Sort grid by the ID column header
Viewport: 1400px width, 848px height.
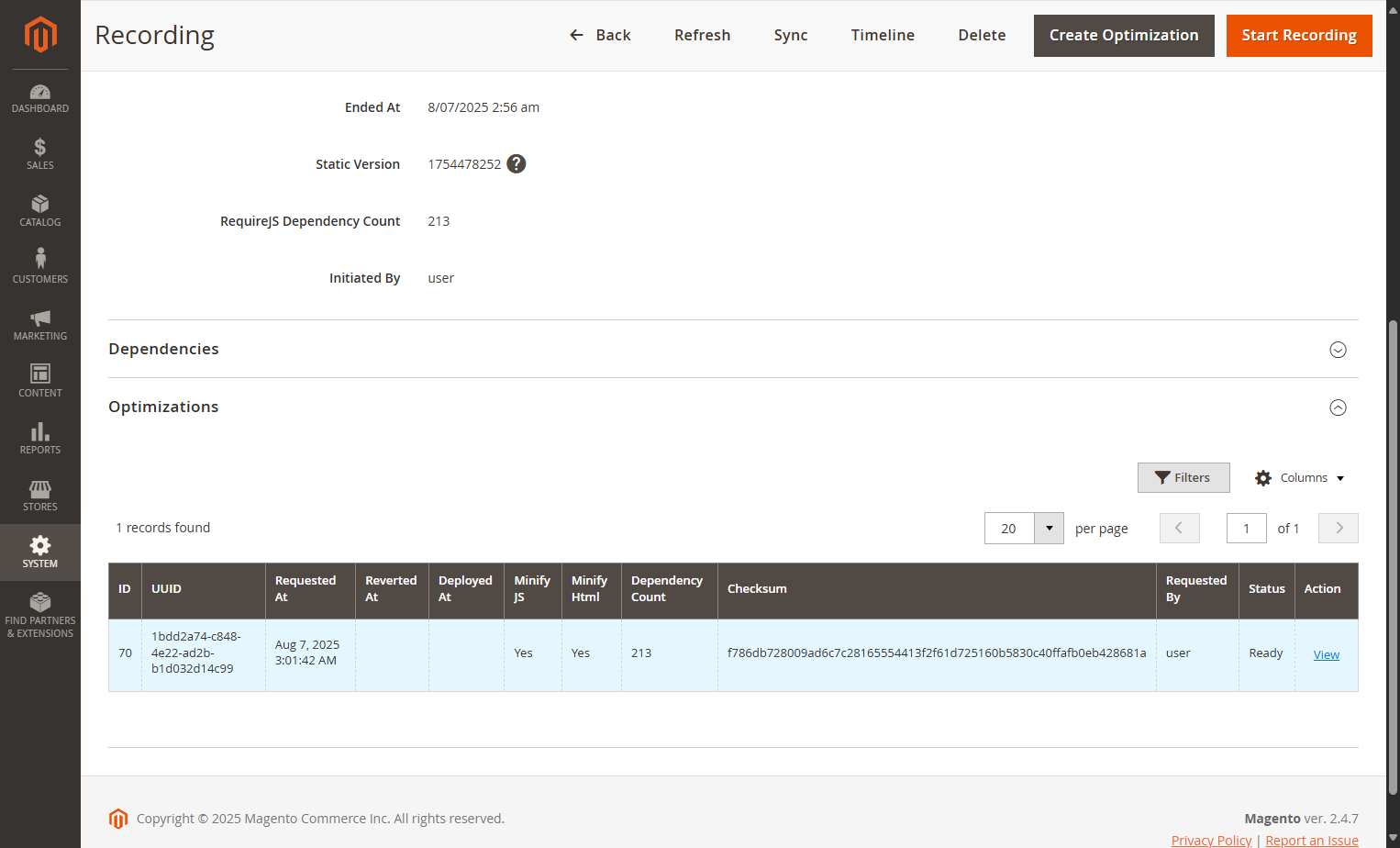click(125, 590)
